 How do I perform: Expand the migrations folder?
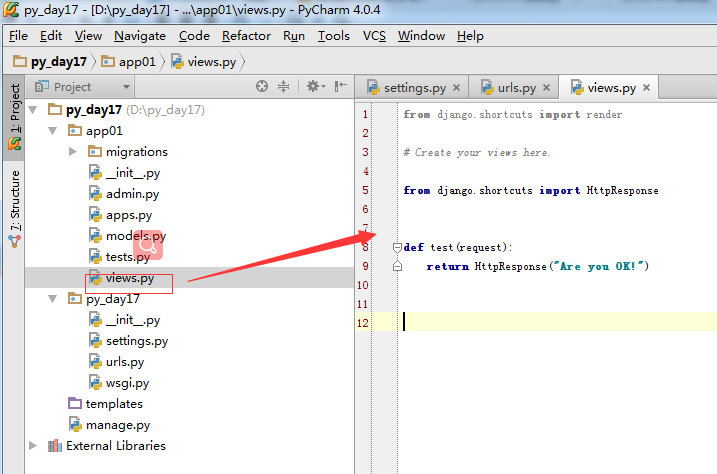[73, 152]
